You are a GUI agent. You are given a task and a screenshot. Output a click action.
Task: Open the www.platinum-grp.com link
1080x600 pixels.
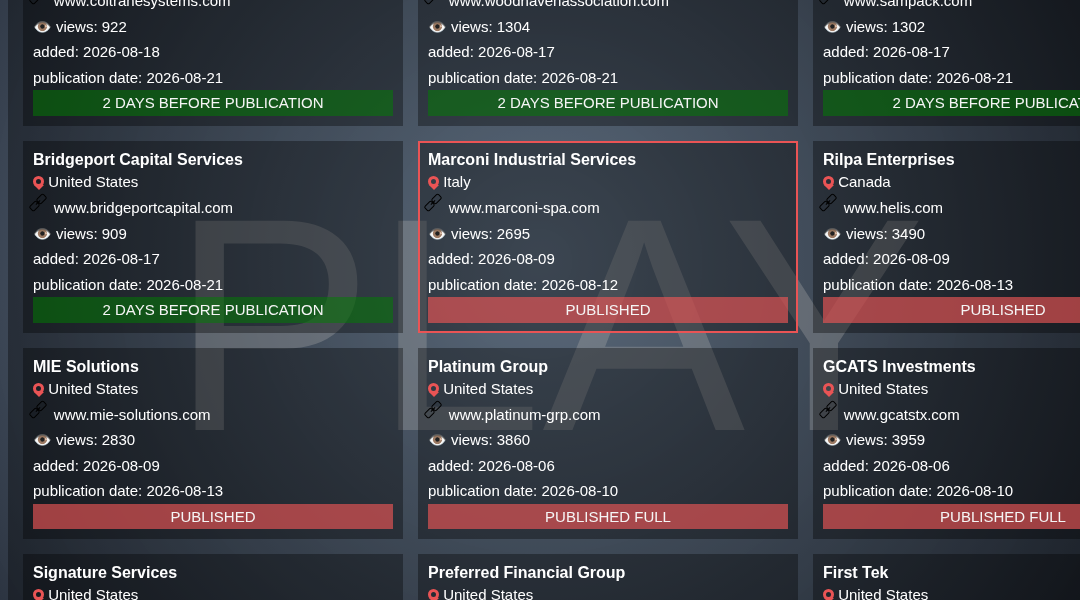[524, 415]
